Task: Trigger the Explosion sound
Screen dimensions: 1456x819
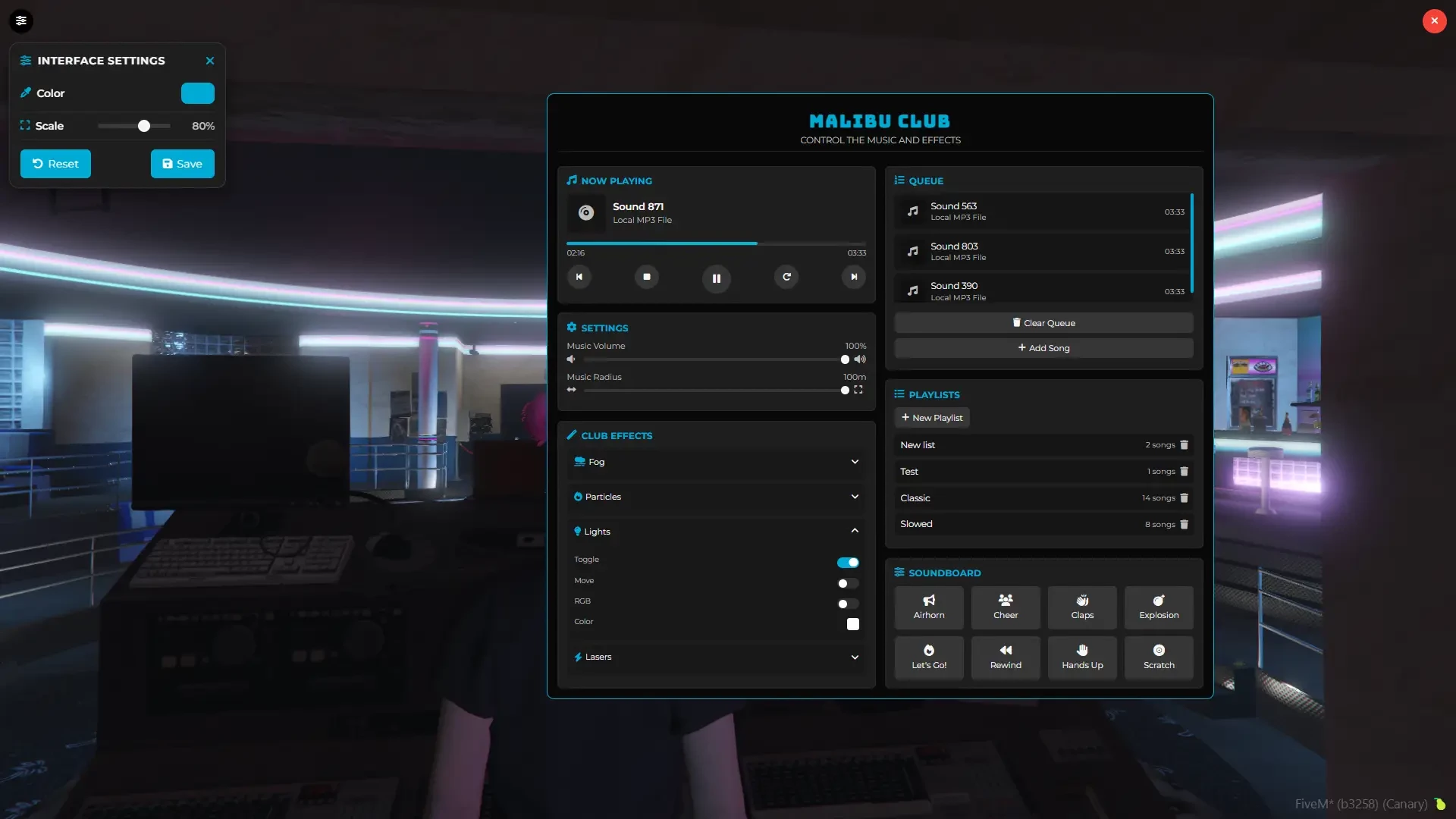Action: tap(1159, 607)
